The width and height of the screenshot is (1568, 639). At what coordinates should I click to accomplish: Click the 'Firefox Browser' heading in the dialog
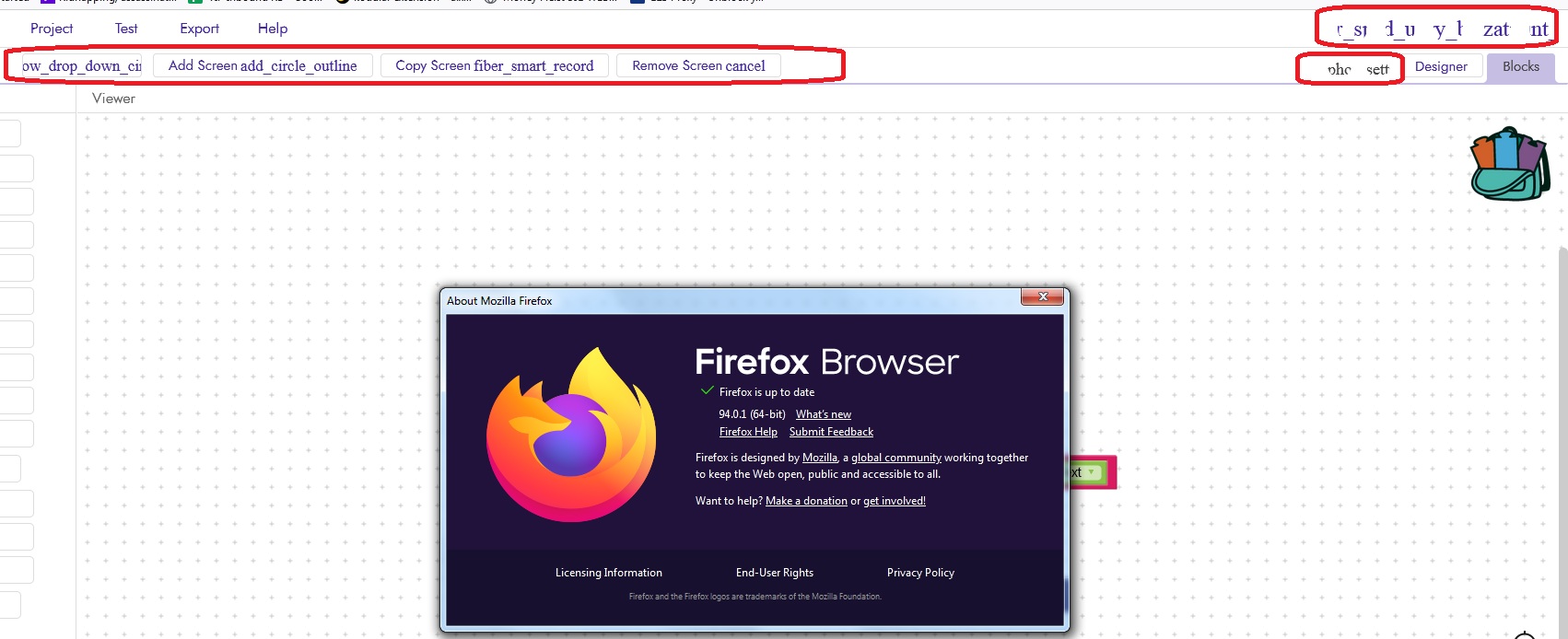(x=826, y=362)
